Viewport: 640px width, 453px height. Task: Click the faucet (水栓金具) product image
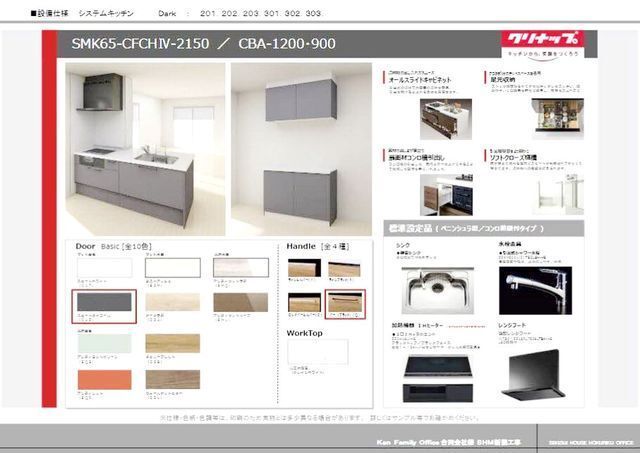[534, 288]
